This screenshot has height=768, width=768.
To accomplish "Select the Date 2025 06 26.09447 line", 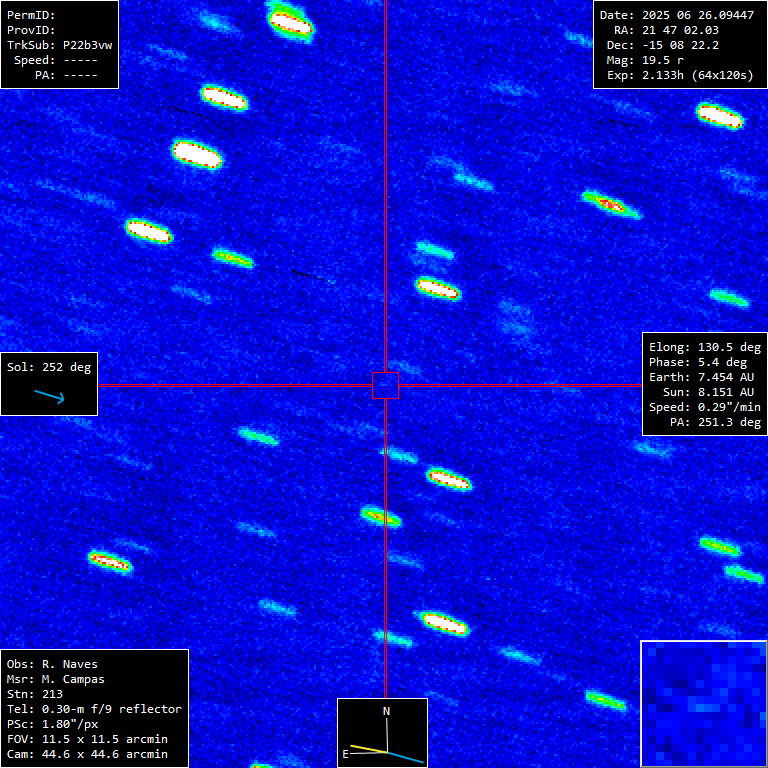I will (x=677, y=15).
